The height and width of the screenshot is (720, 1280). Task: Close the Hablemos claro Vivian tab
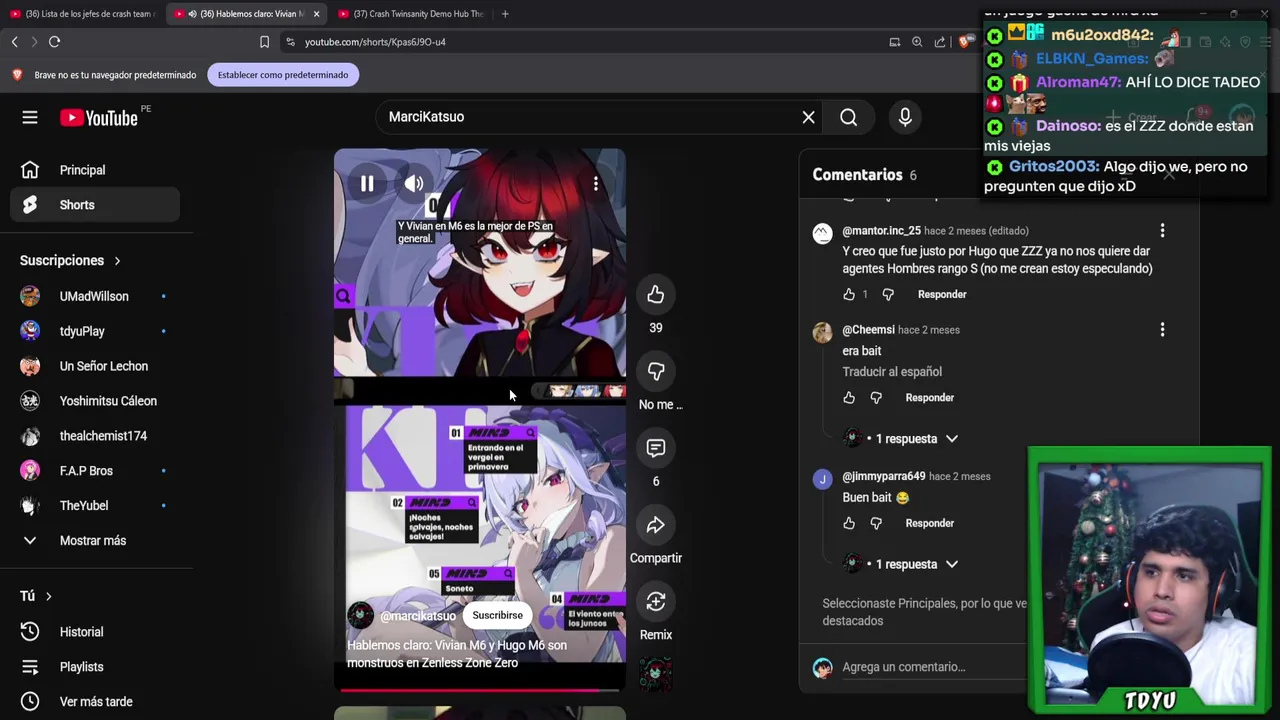tap(316, 14)
